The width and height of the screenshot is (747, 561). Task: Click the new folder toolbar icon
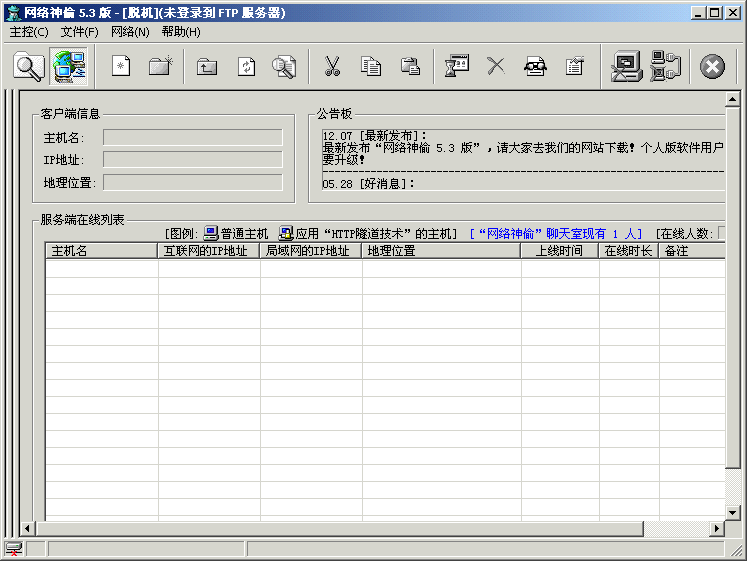[160, 67]
